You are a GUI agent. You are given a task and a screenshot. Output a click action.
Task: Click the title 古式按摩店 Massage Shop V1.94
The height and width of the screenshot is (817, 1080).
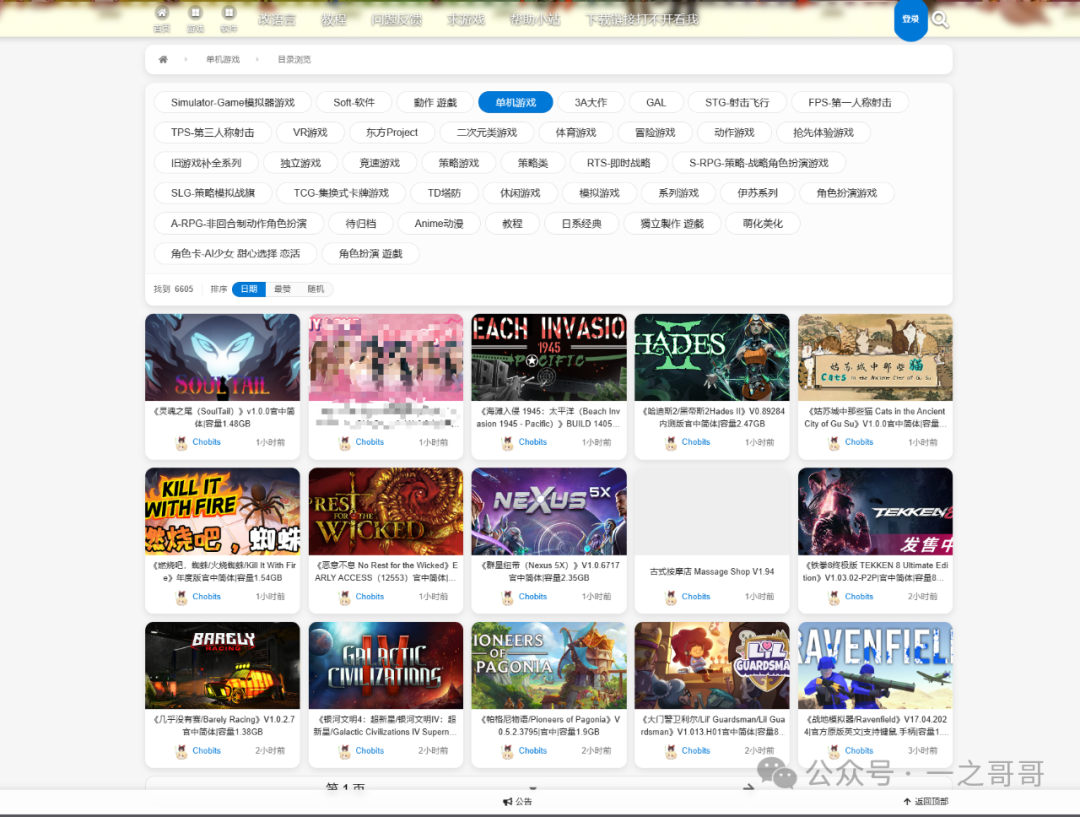712,572
